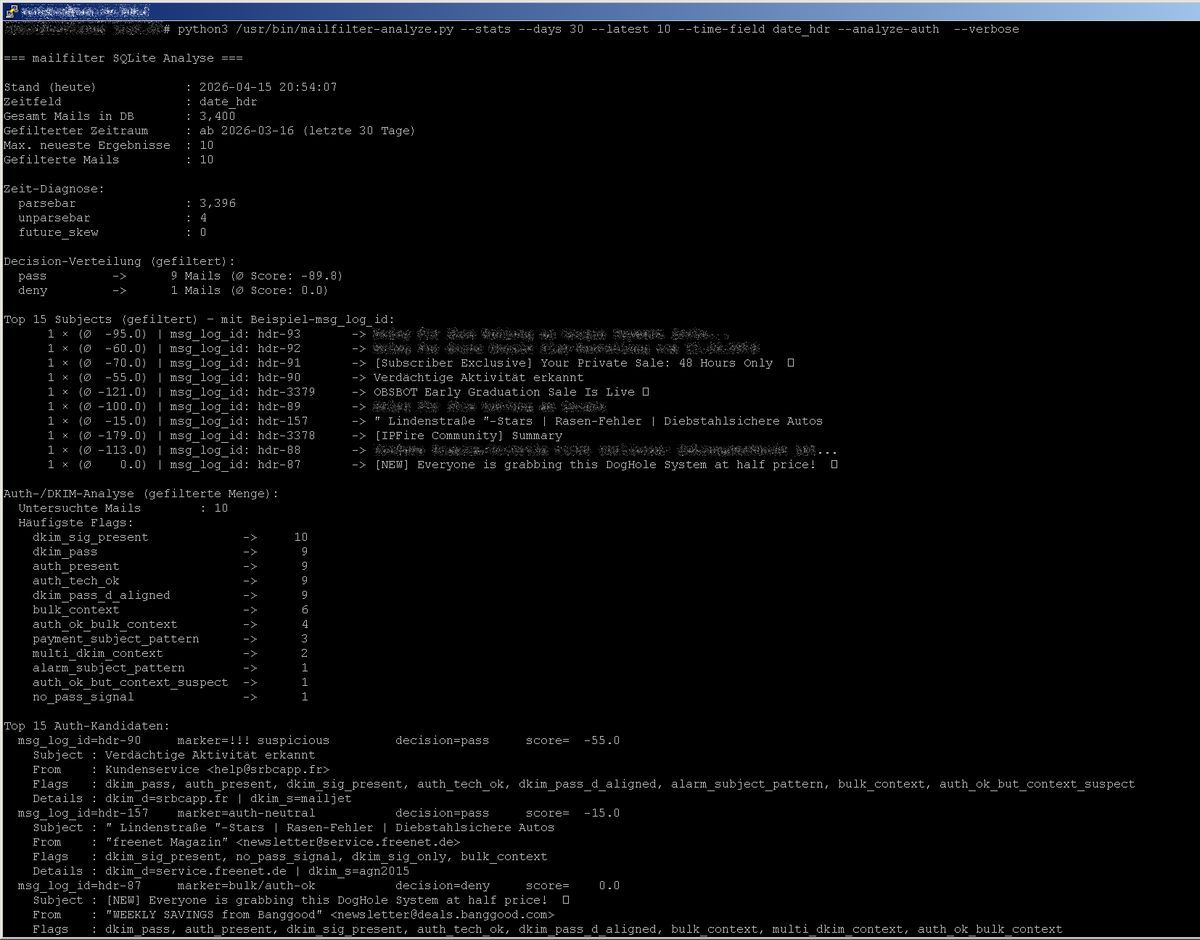
Task: Click 'decision=deny' in hdr-87 candidate line
Action: tap(442, 886)
